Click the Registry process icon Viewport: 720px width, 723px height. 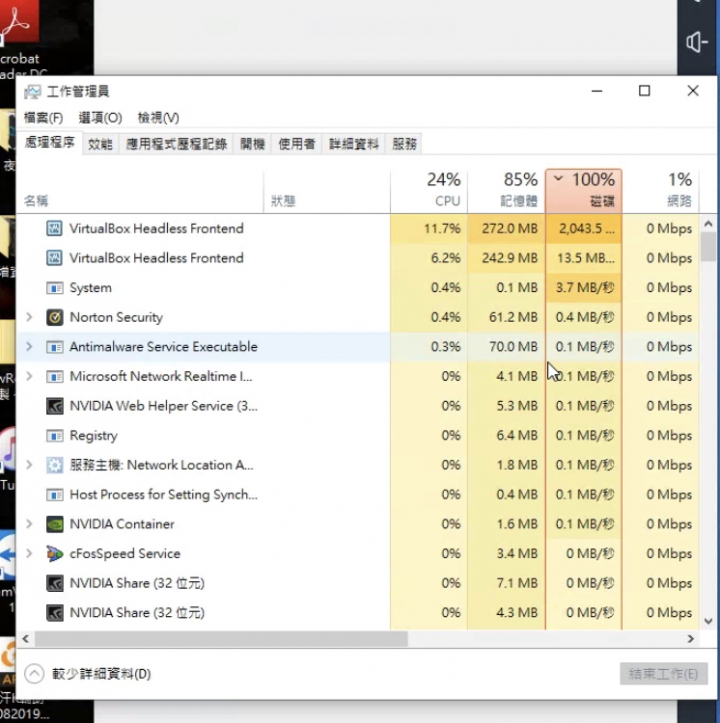[54, 435]
